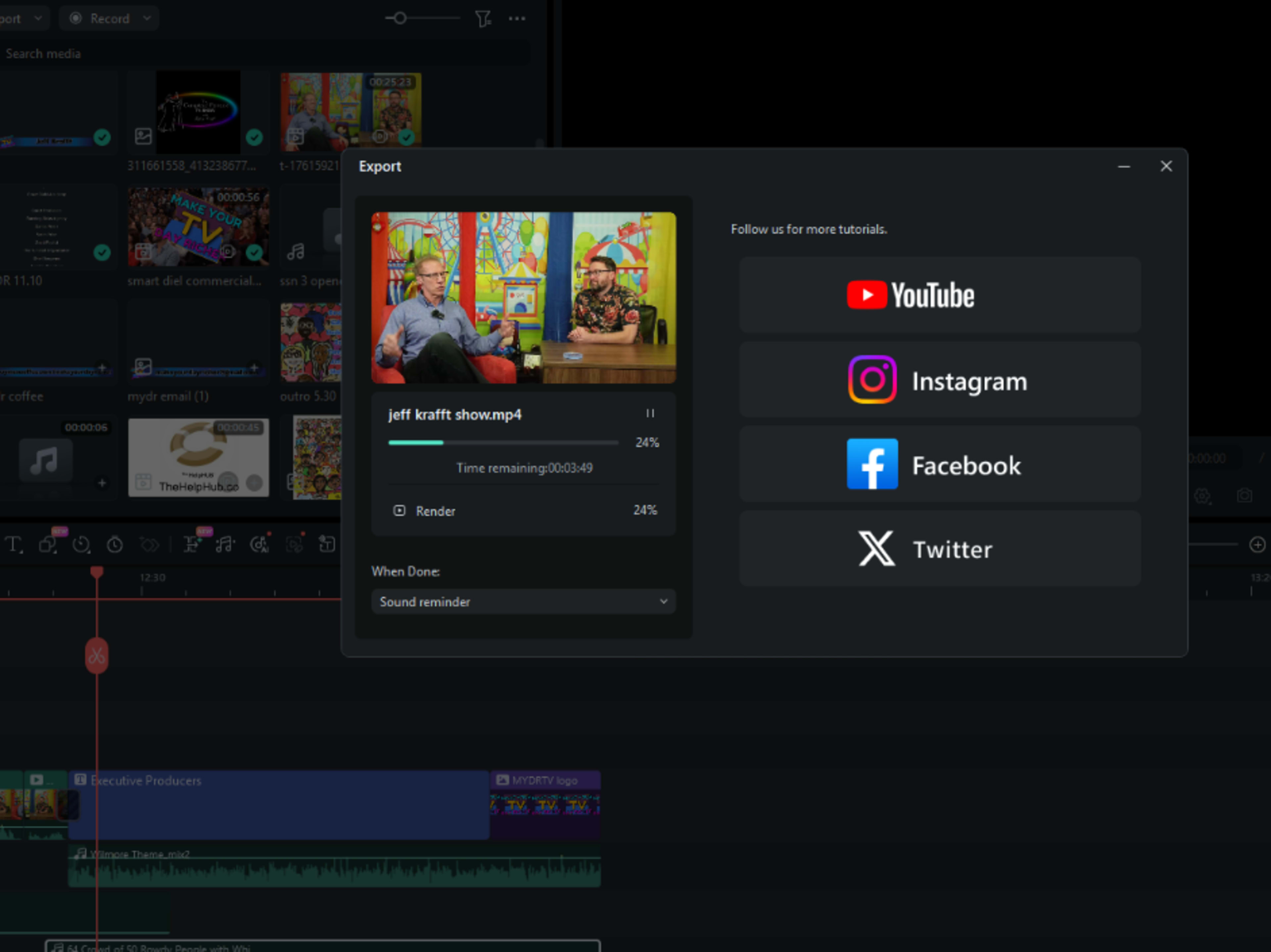Select the outro 5.30 media thumbnail
Image resolution: width=1271 pixels, height=952 pixels.
tap(311, 343)
